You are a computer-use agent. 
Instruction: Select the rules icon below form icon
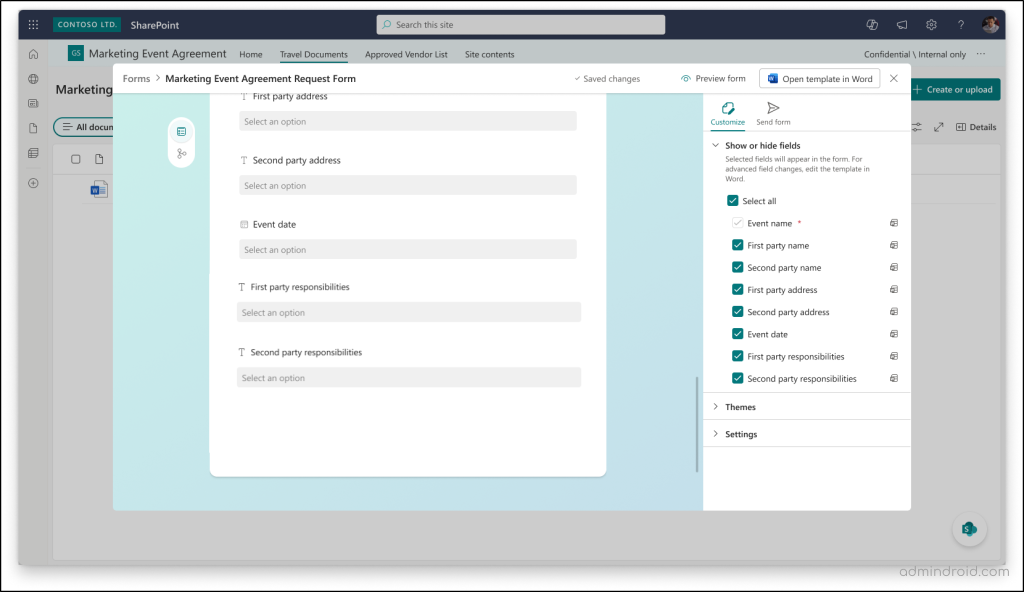click(x=181, y=155)
